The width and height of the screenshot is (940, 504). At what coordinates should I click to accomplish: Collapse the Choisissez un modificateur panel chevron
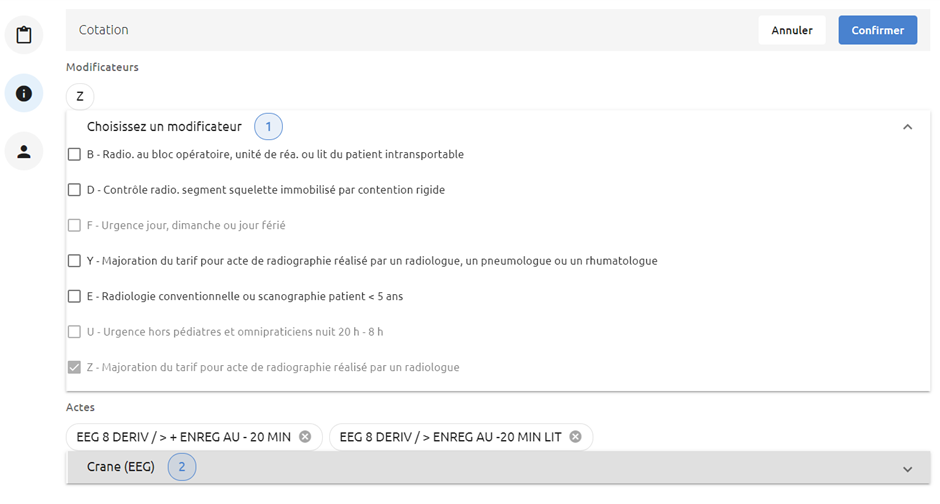908,127
